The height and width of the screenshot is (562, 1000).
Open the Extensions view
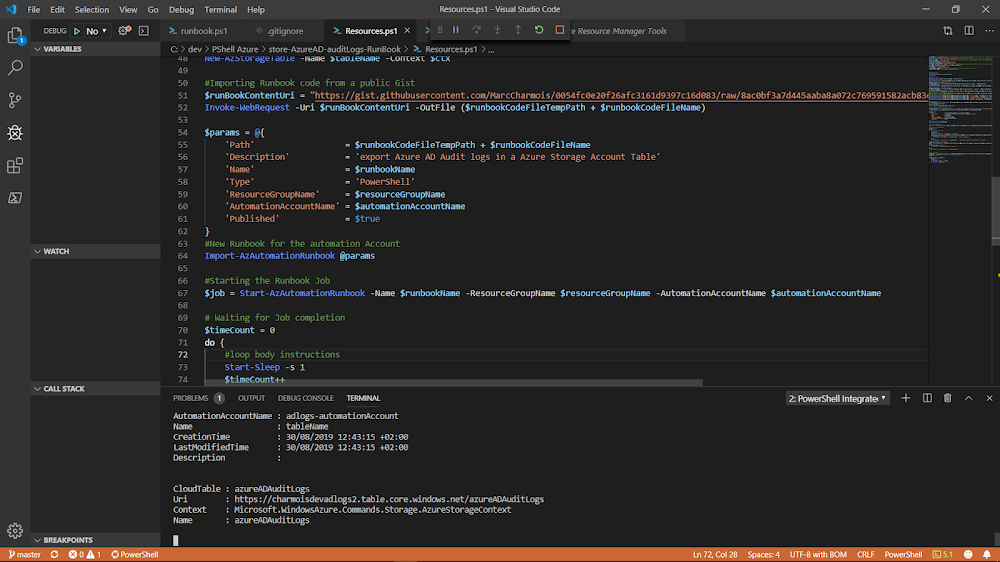coord(15,166)
